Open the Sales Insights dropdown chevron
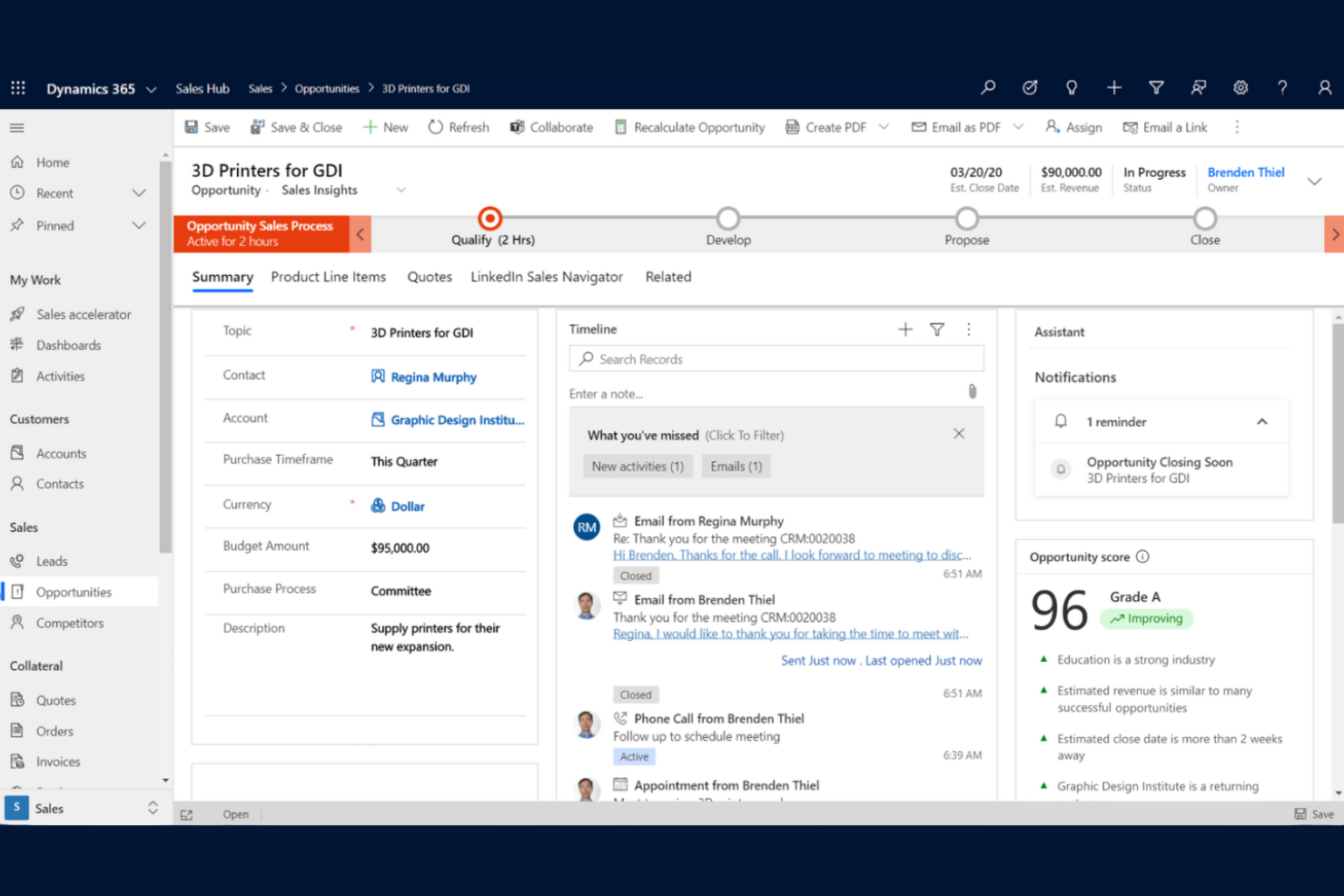 pos(401,190)
